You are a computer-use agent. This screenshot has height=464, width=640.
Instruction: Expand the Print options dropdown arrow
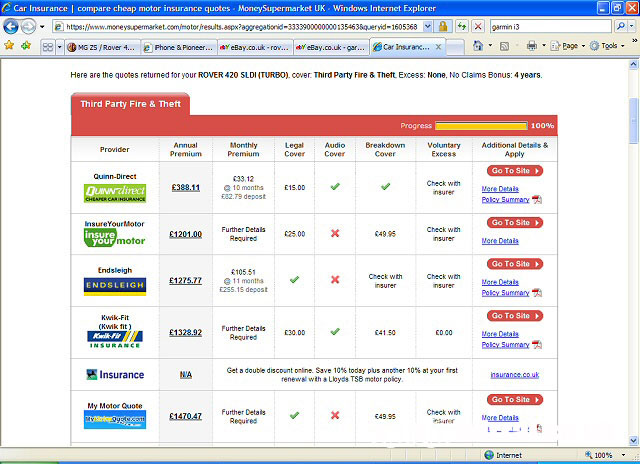click(x=543, y=46)
